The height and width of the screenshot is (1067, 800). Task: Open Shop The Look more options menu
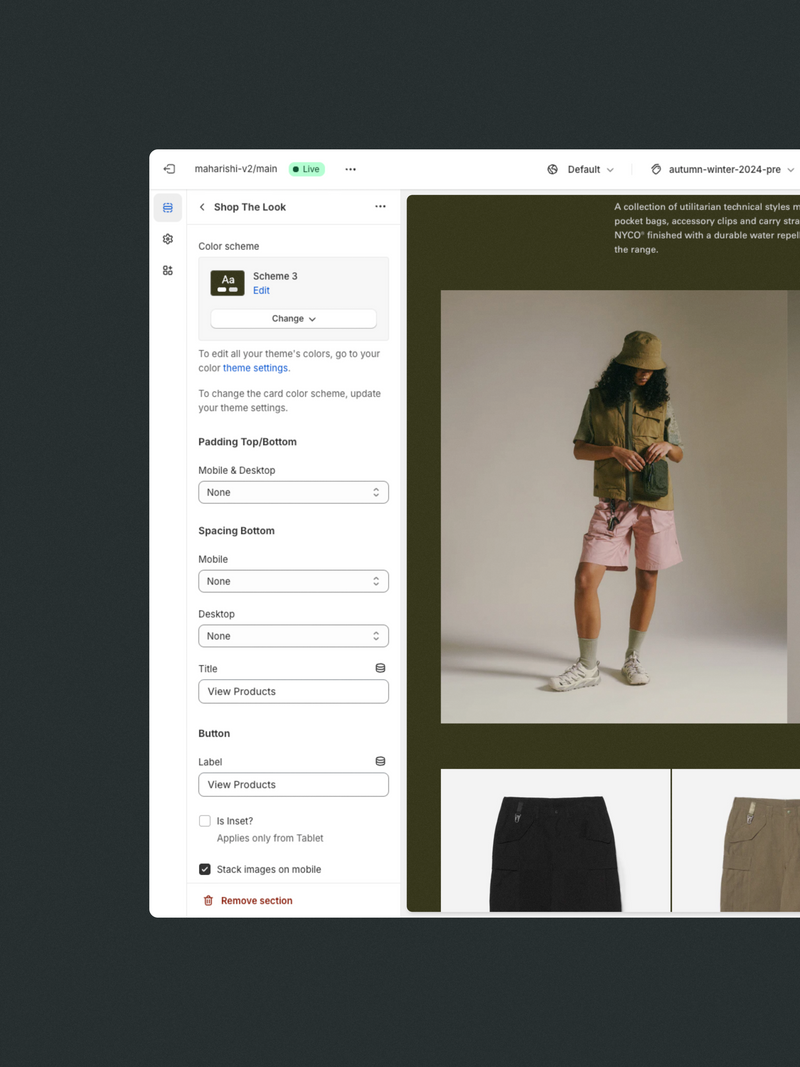point(380,207)
